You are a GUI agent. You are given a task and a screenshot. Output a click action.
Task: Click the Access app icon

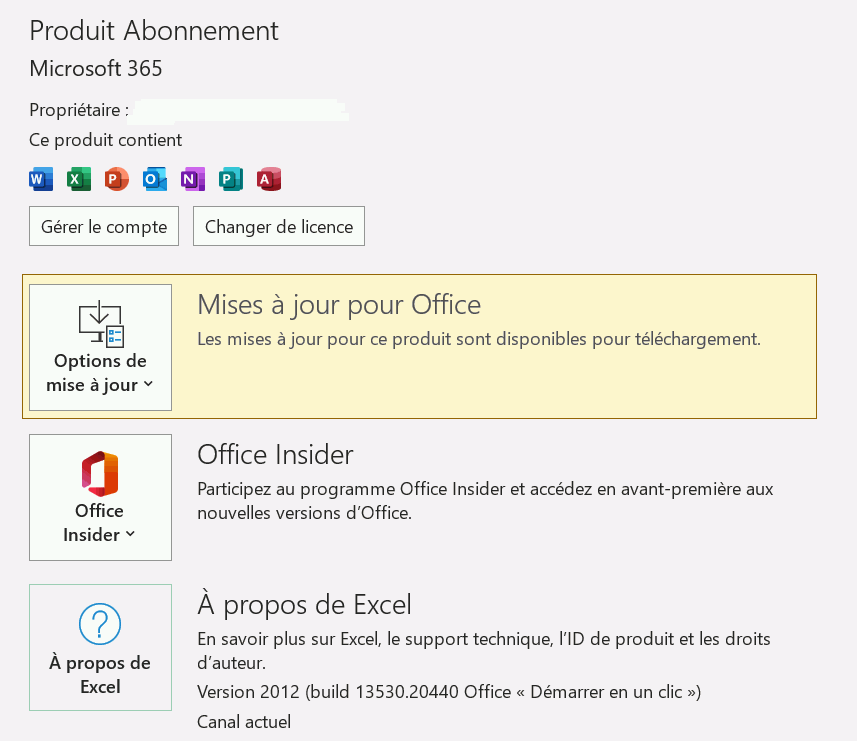click(x=269, y=179)
